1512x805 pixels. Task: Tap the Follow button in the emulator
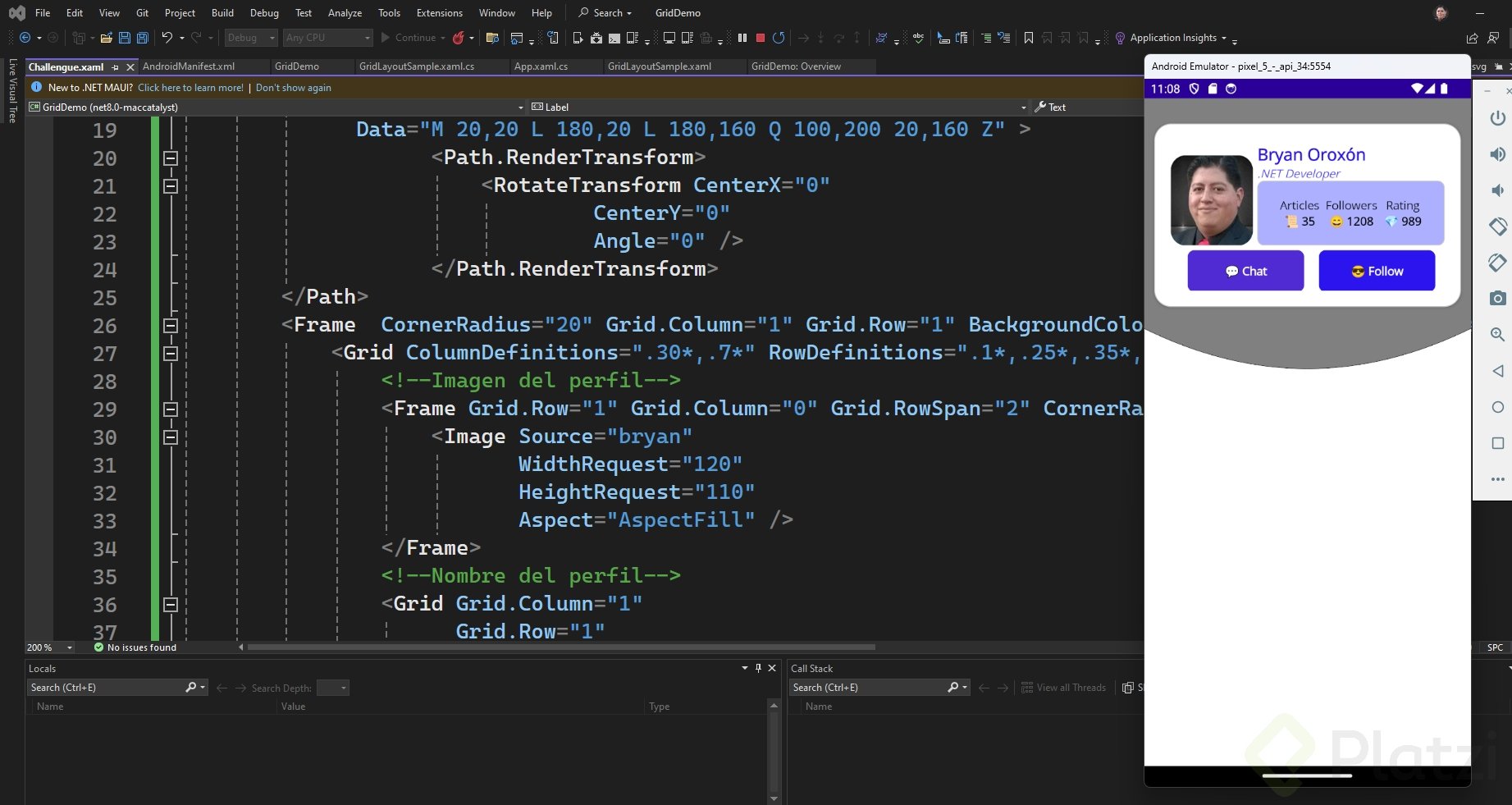1377,272
